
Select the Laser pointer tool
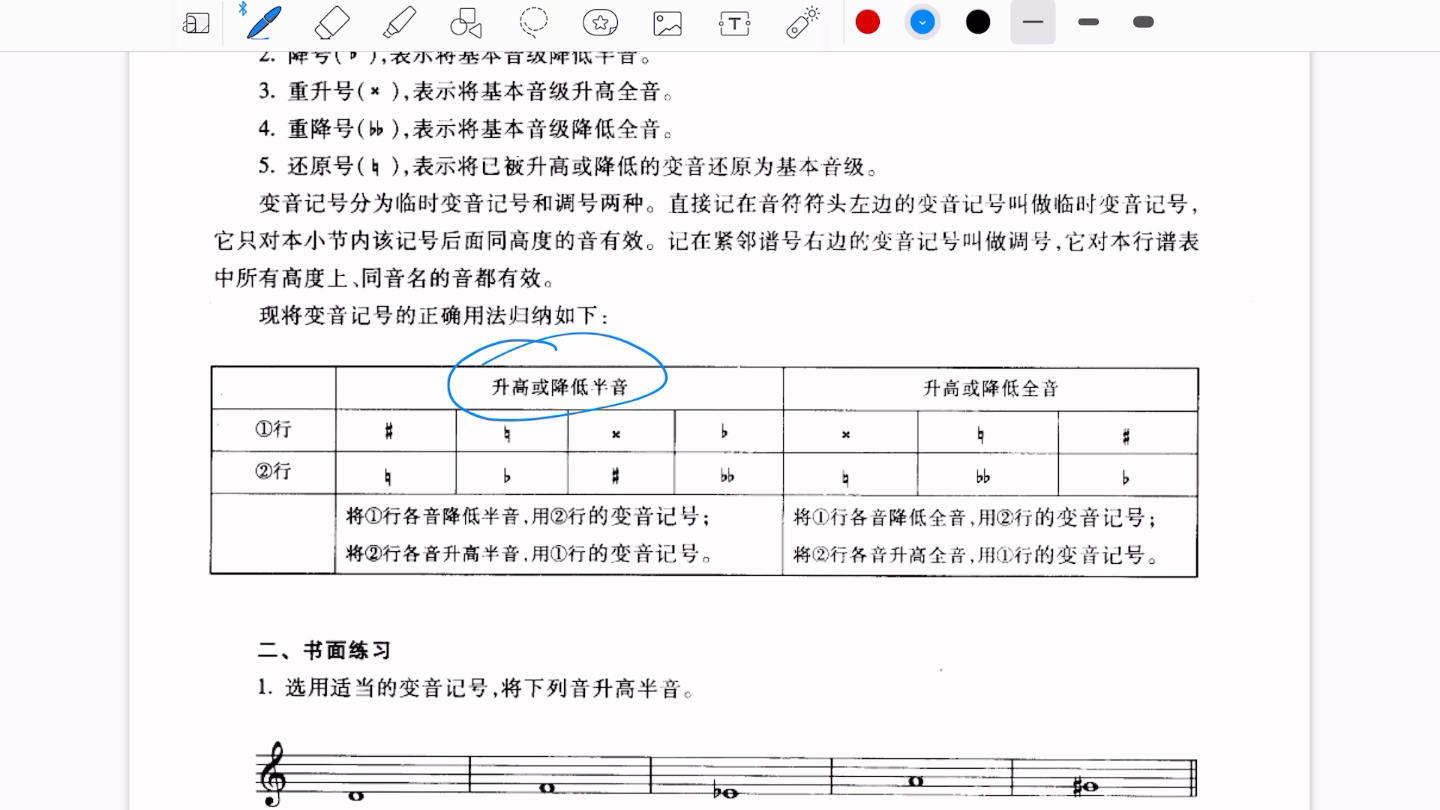click(x=803, y=22)
